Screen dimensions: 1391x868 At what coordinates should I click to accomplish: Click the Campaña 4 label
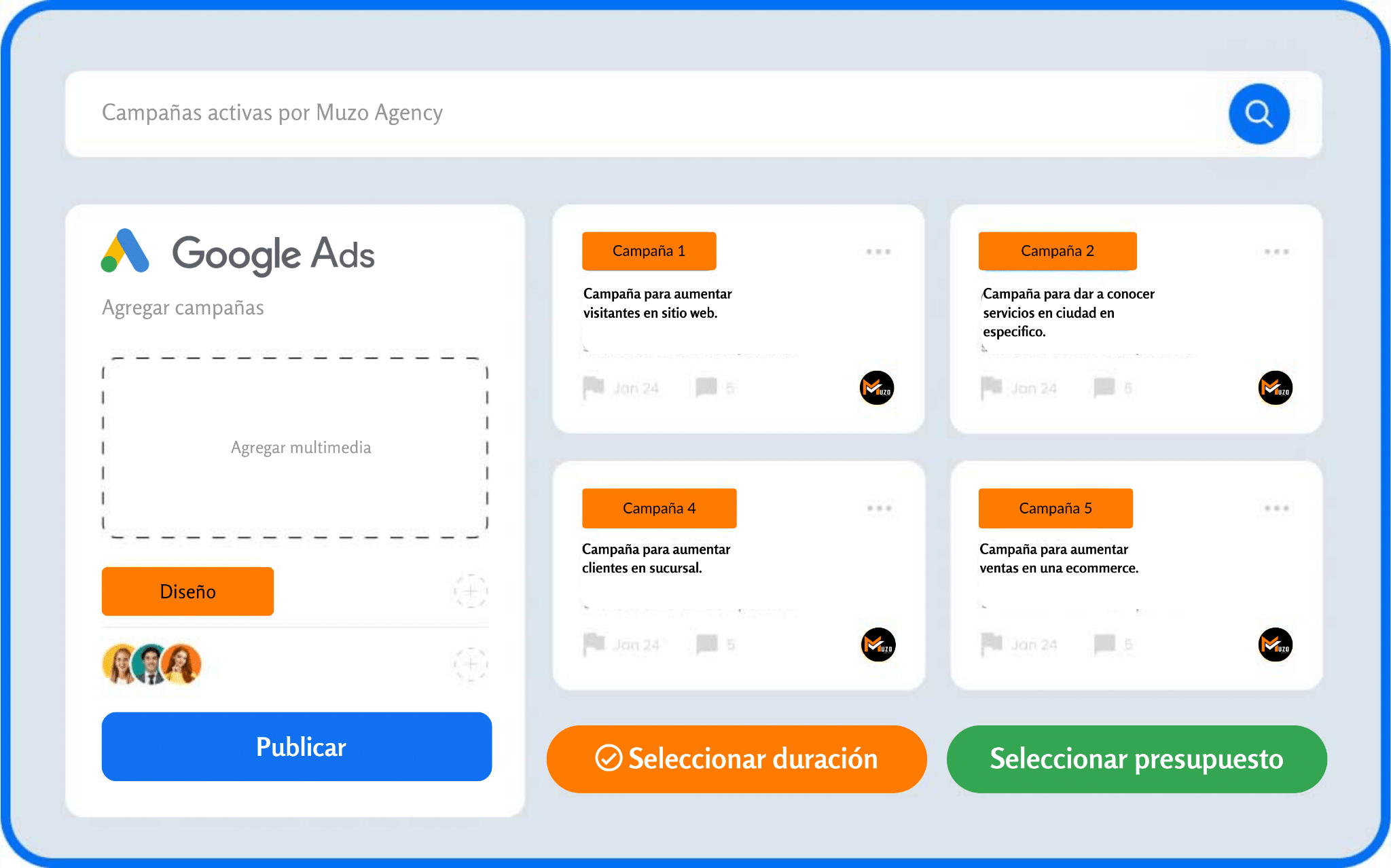[659, 508]
